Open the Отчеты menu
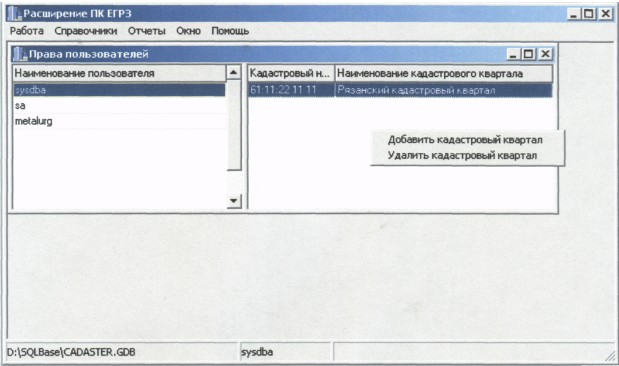Viewport: 619px width, 366px height. tap(146, 31)
